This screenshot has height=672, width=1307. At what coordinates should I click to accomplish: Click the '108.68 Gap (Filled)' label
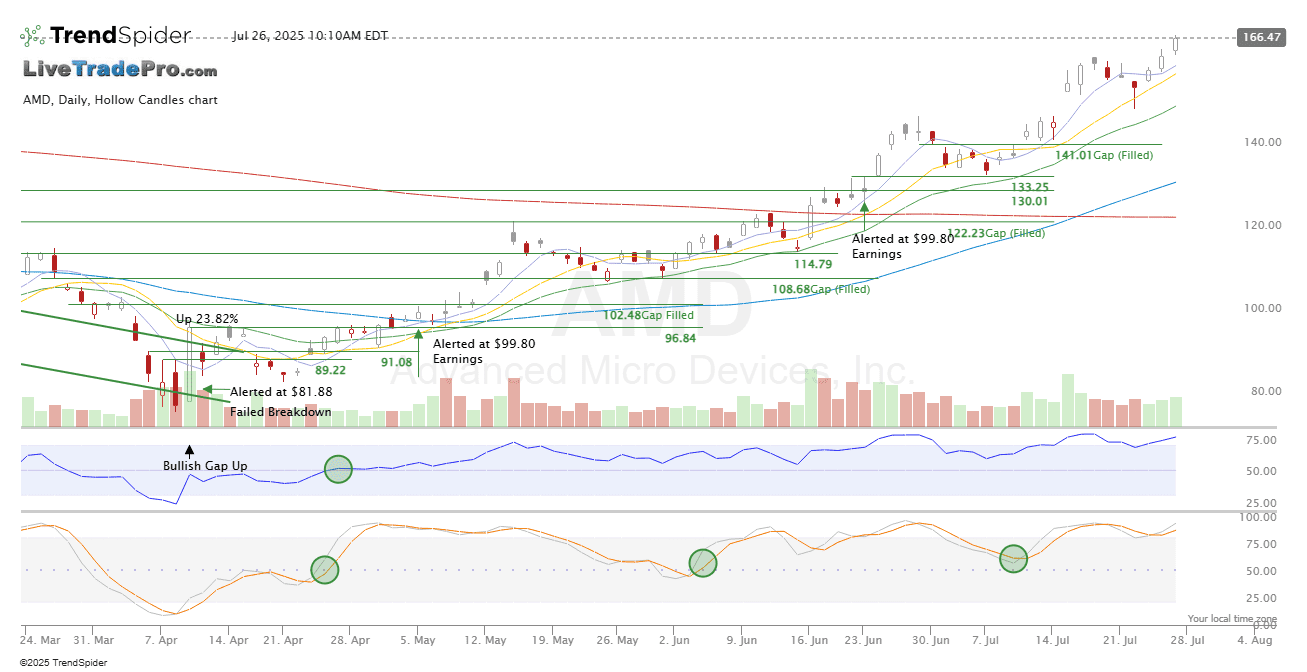[821, 289]
